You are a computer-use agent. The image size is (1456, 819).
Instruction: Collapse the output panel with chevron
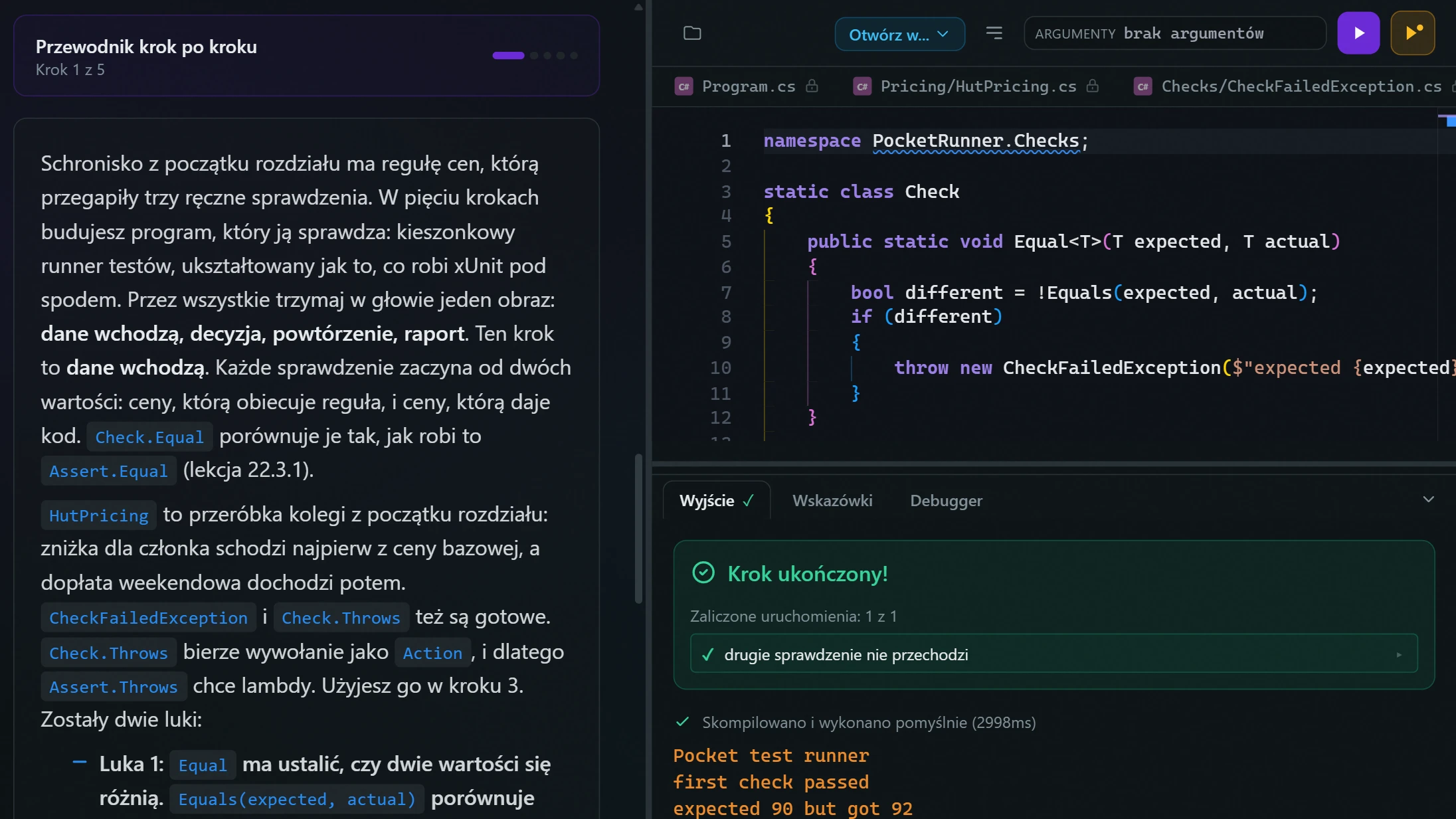pyautogui.click(x=1428, y=499)
